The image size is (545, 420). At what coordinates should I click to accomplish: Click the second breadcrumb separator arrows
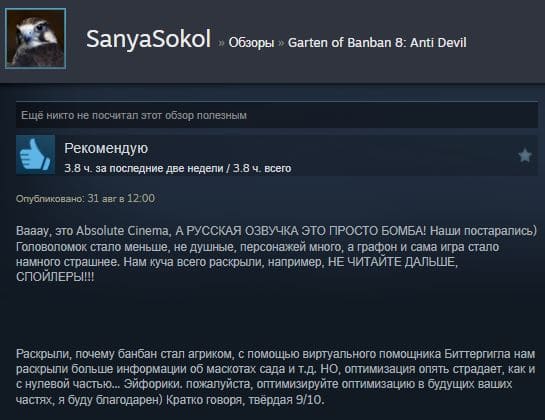(281, 43)
